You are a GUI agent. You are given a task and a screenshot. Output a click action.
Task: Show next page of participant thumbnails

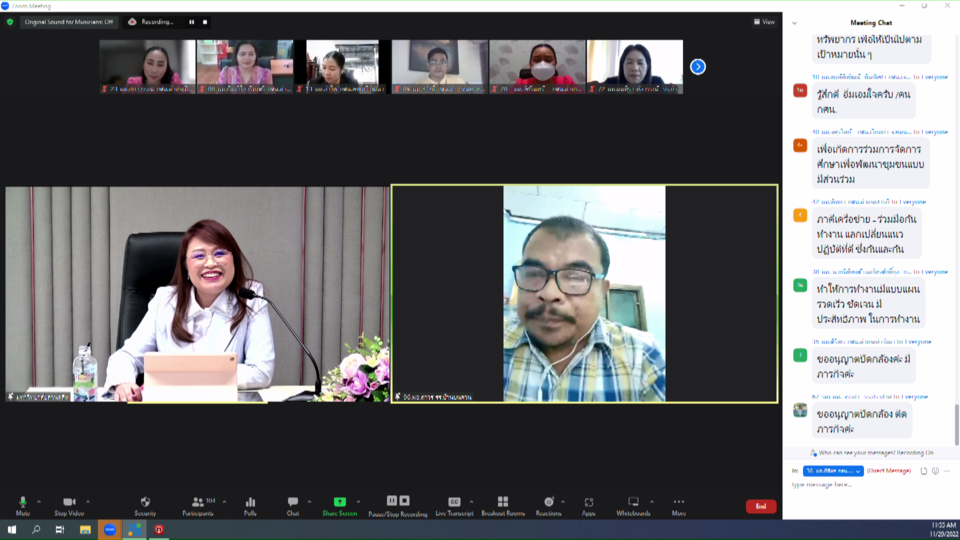[x=698, y=67]
